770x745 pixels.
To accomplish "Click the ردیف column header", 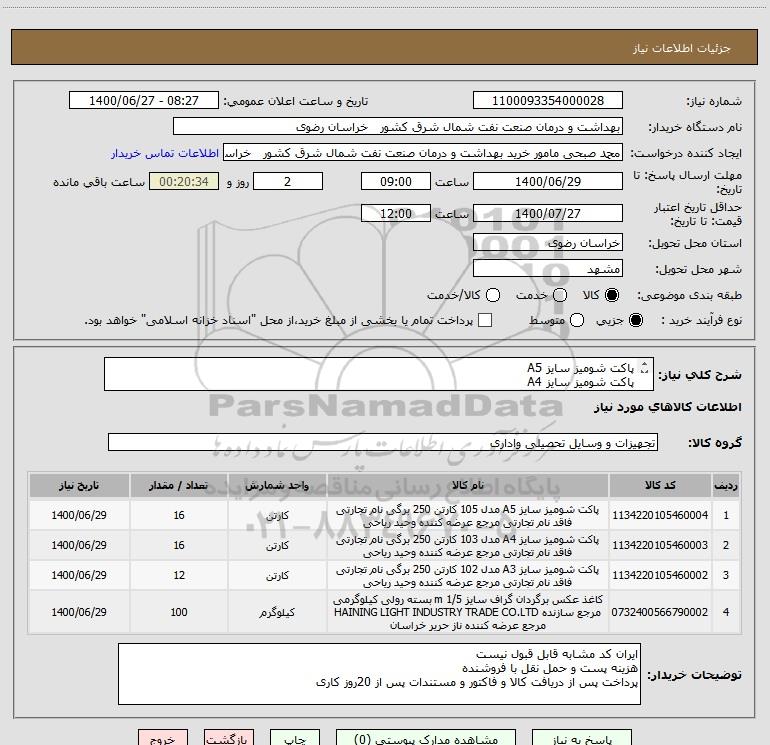I will 726,486.
